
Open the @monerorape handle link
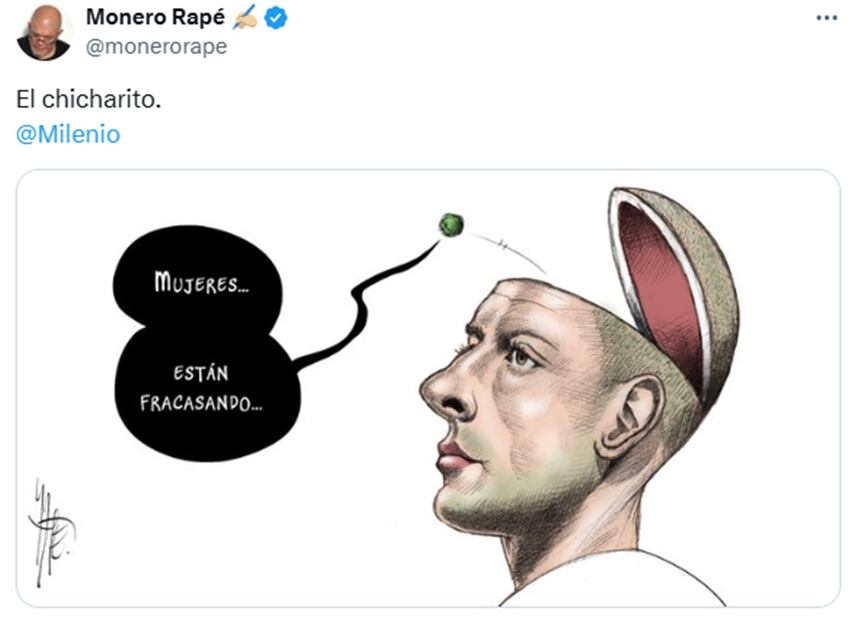point(156,47)
